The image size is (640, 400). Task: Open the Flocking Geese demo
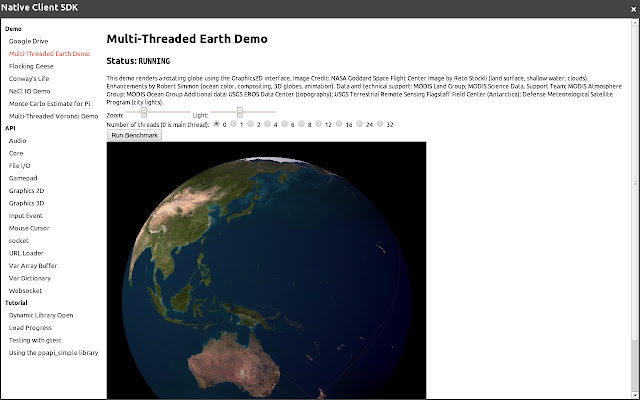(31, 66)
